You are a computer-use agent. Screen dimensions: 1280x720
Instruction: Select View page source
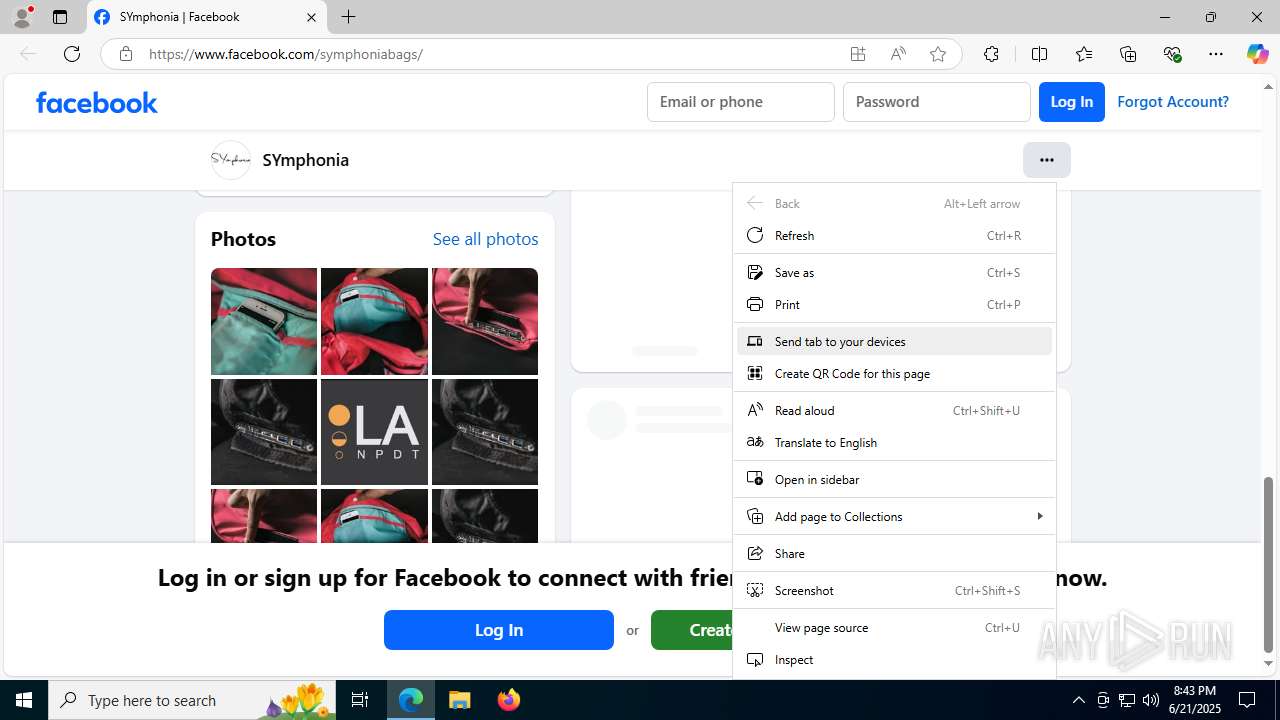coord(894,628)
